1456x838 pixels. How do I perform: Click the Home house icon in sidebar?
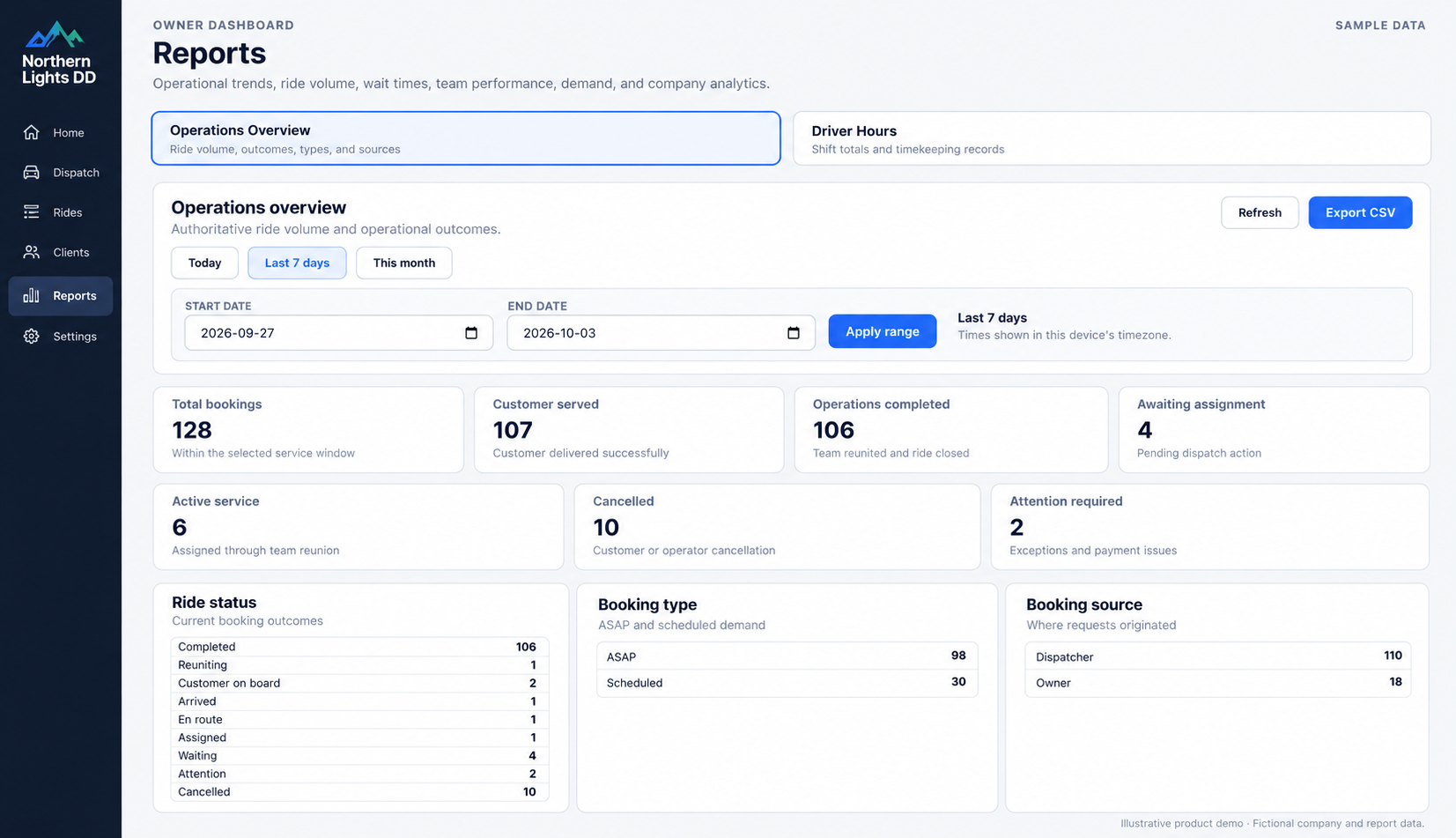(32, 132)
